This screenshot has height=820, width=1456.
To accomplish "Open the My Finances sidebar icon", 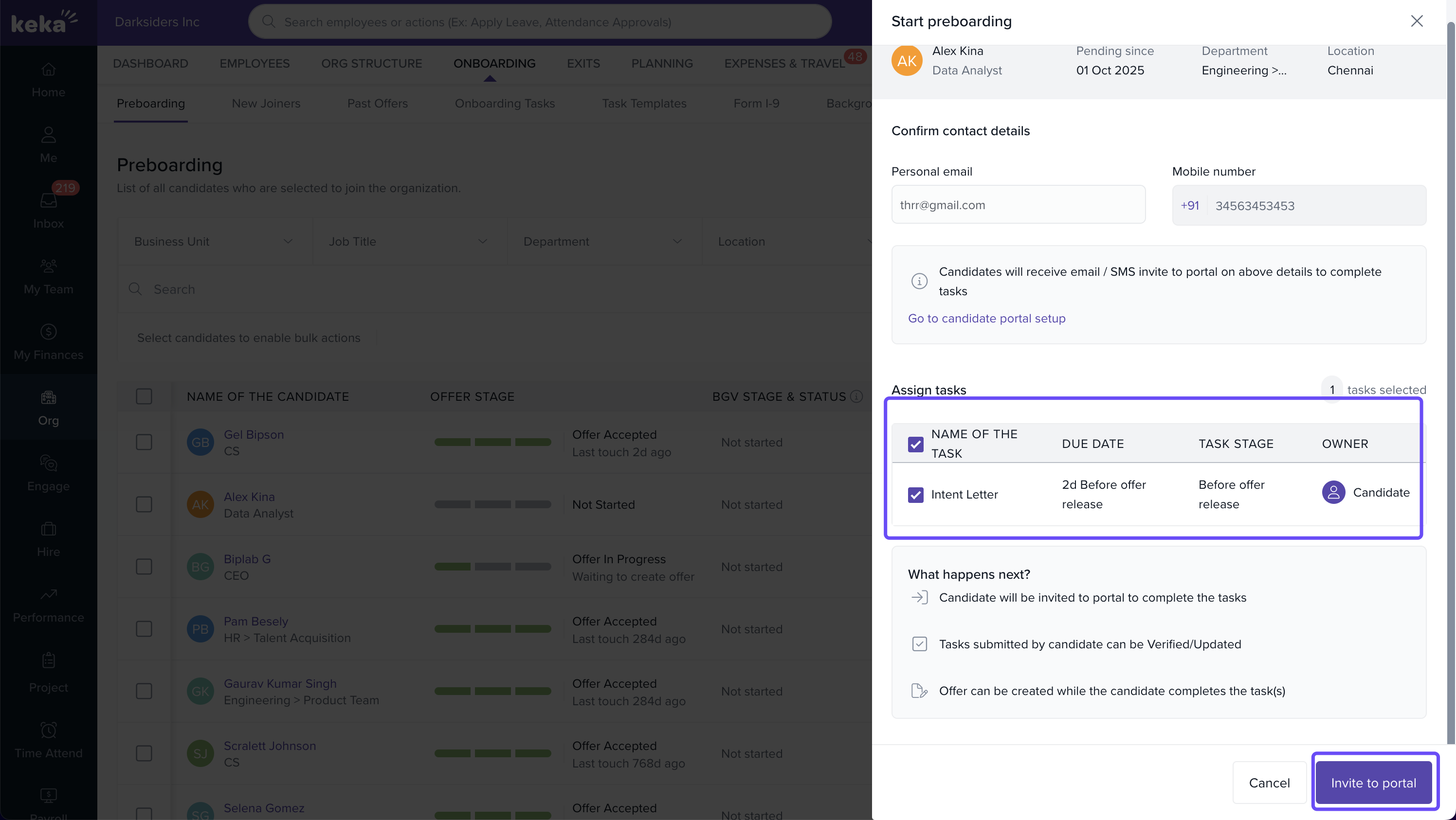I will (48, 332).
